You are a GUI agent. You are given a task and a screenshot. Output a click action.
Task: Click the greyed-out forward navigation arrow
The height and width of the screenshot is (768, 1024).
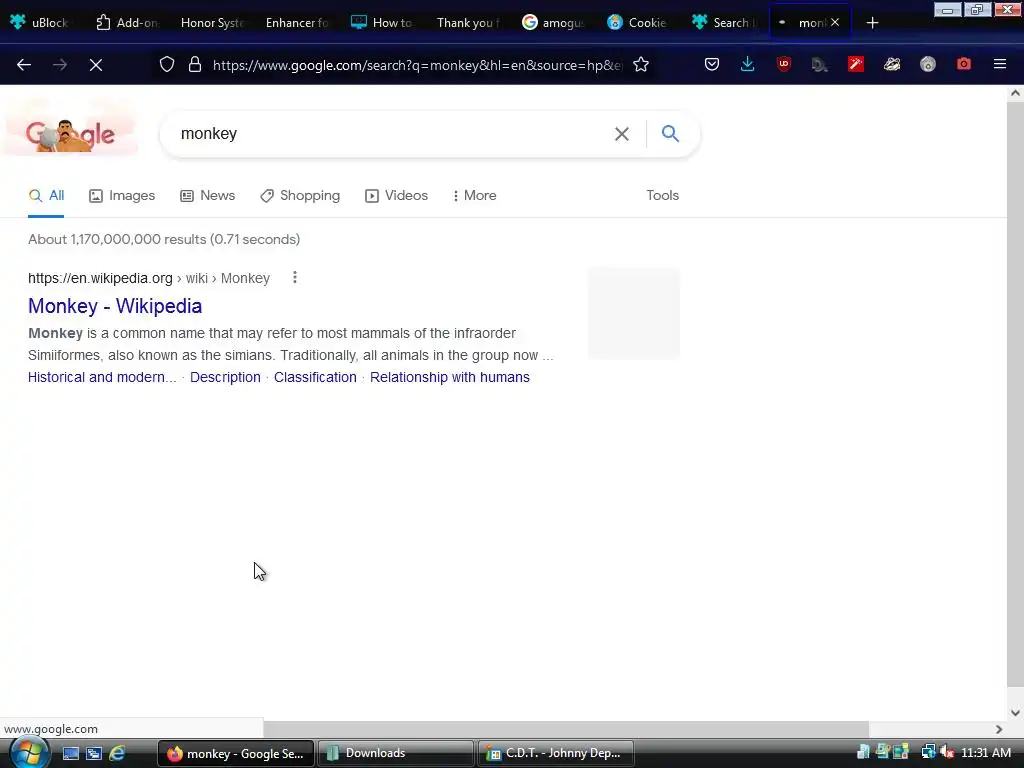(x=59, y=65)
